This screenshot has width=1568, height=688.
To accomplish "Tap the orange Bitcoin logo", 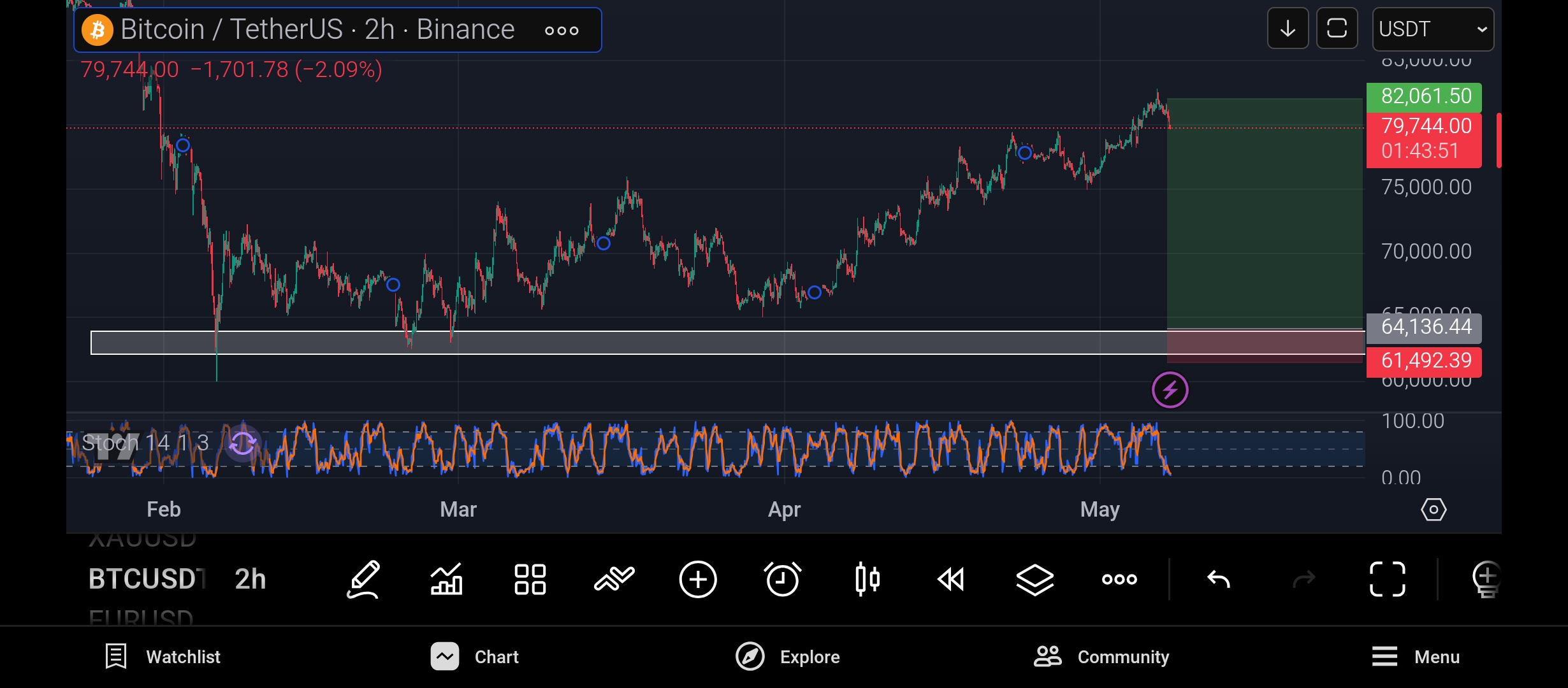I will tap(98, 29).
